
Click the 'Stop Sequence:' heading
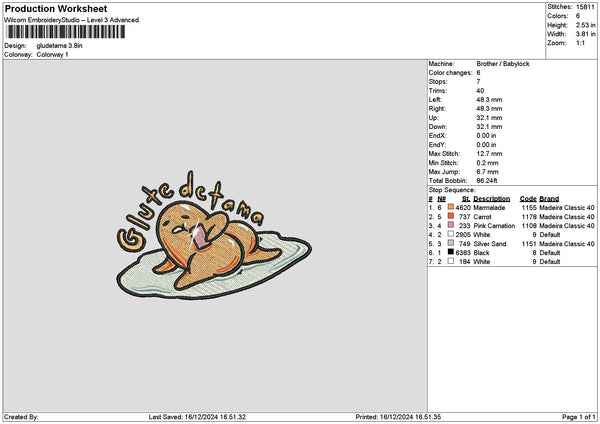(x=452, y=190)
